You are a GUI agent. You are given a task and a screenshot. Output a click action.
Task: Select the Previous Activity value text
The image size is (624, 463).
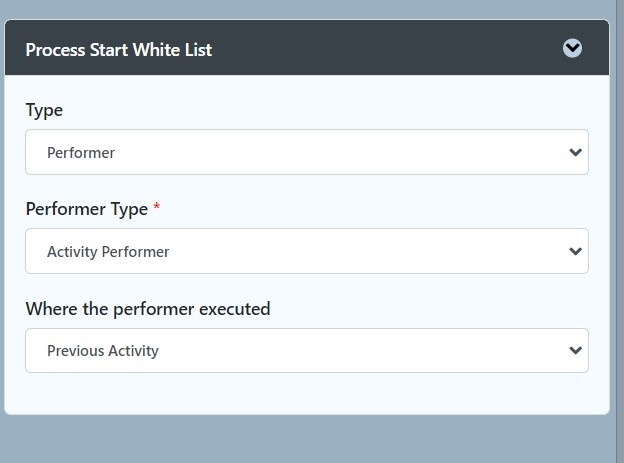point(103,351)
